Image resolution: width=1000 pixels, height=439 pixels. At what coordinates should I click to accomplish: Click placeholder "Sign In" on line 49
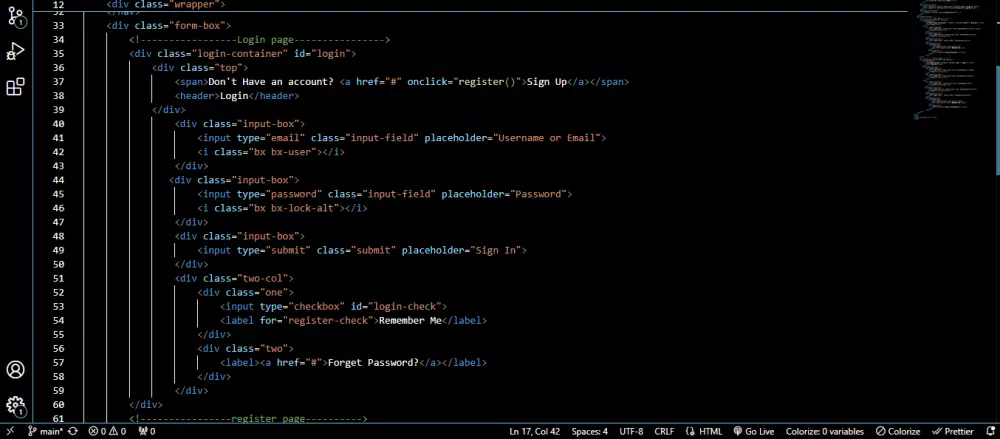498,250
